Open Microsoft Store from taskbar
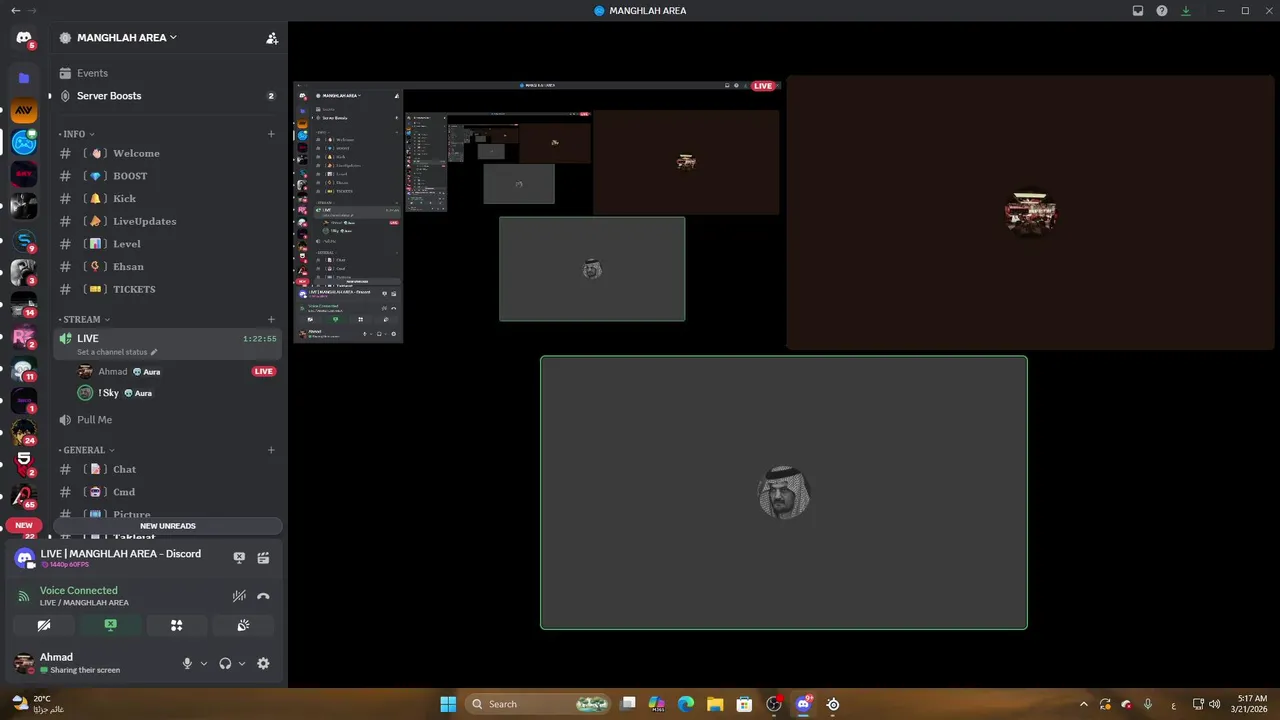 [x=744, y=704]
